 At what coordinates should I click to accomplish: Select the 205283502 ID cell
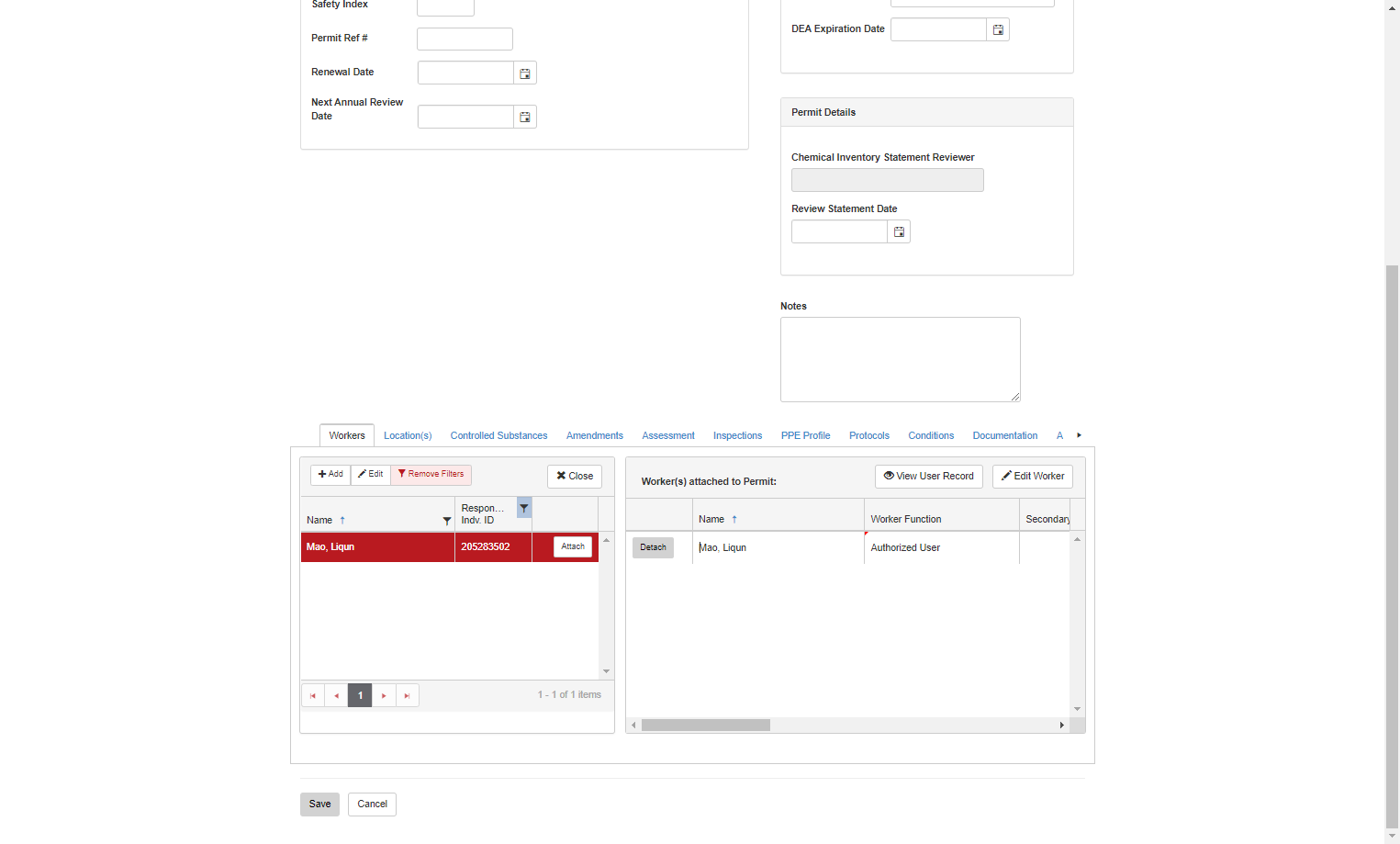(x=493, y=546)
